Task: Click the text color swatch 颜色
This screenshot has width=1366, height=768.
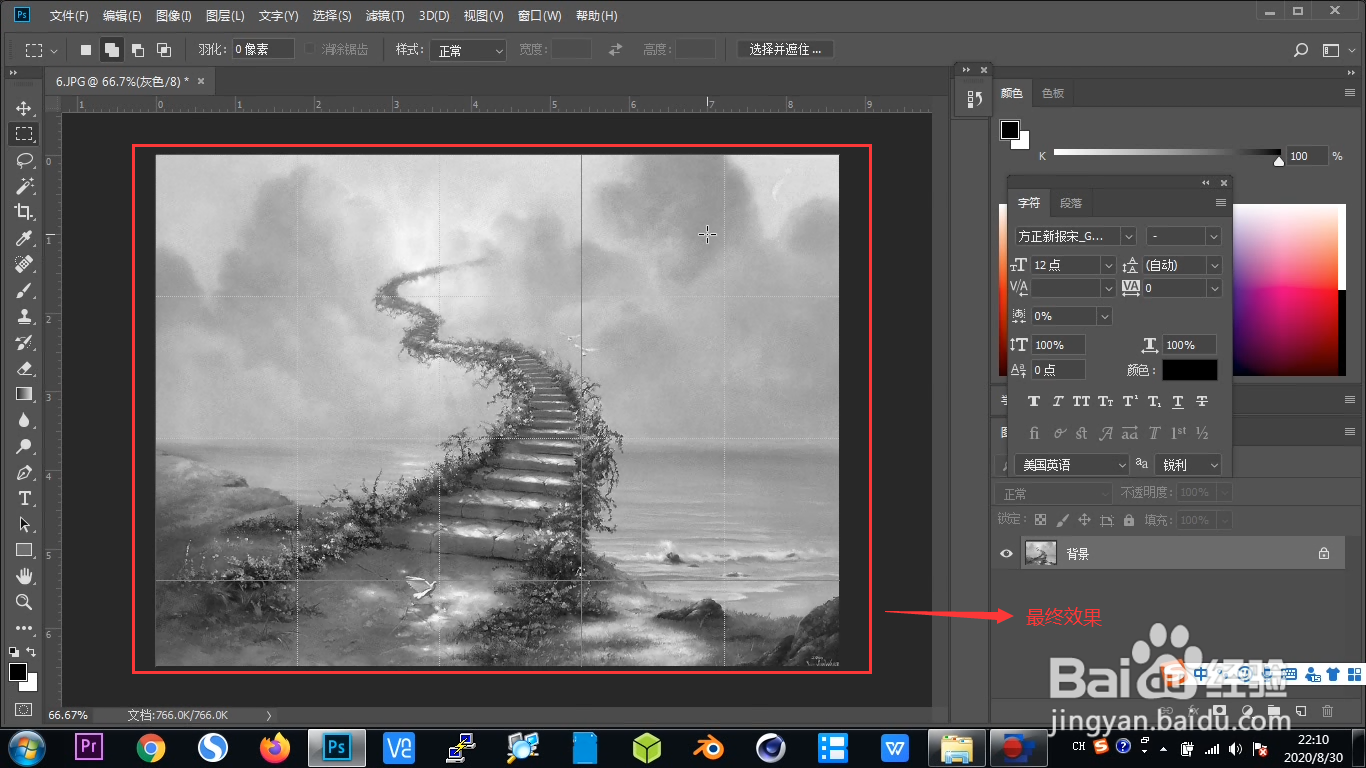Action: click(x=1190, y=370)
